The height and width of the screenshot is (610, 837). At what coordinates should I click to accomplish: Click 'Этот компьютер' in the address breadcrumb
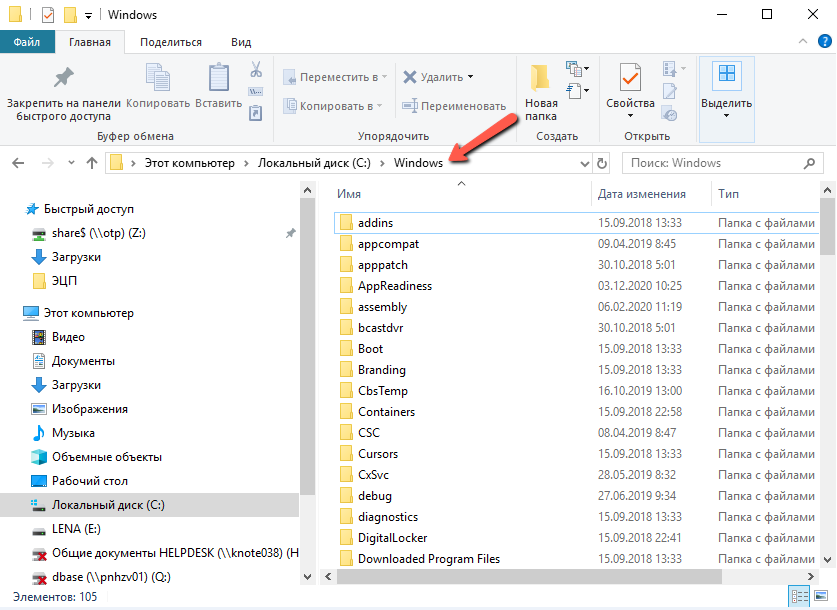(x=189, y=163)
